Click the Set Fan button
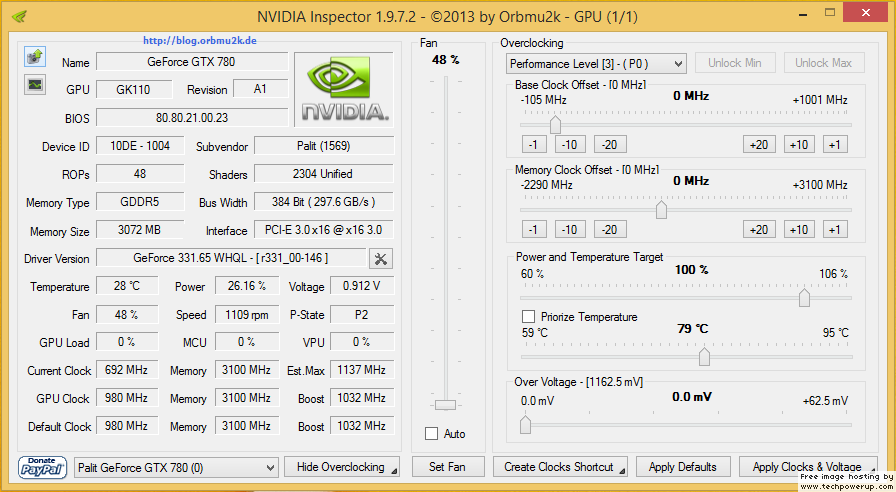Screen dimensions: 896x492 point(448,467)
